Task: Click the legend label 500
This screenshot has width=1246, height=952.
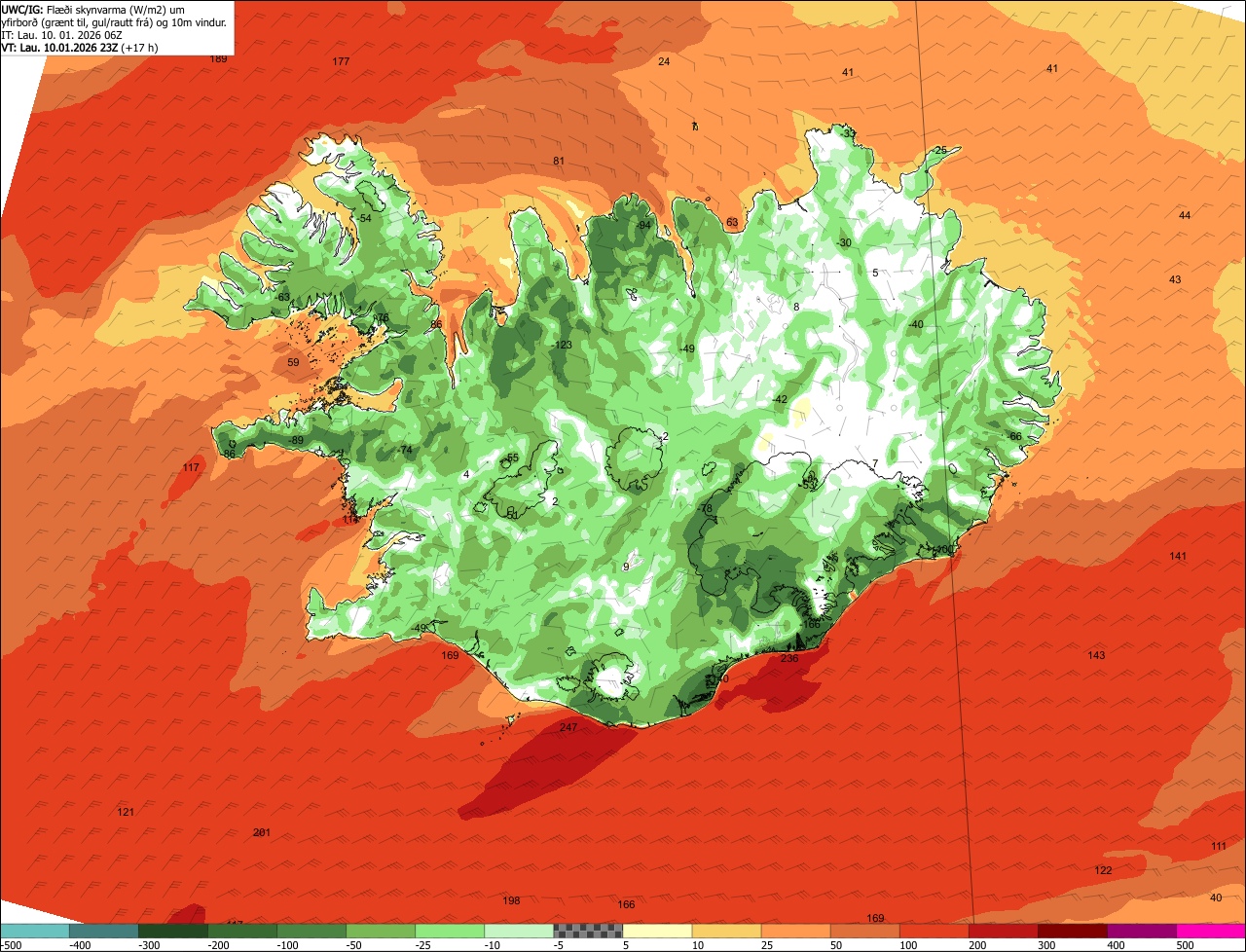Action: pyautogui.click(x=1185, y=945)
